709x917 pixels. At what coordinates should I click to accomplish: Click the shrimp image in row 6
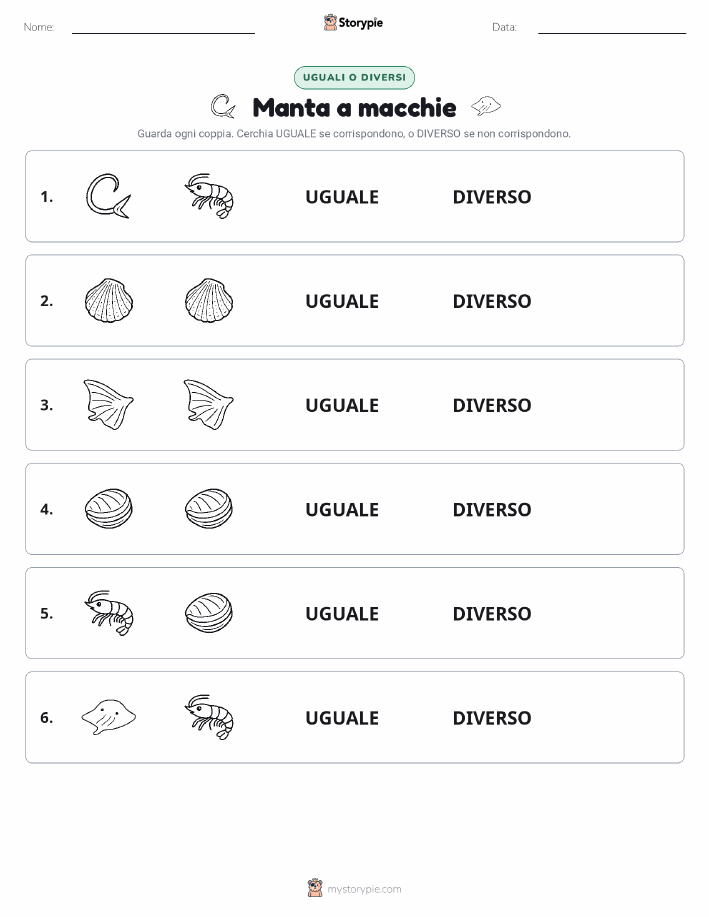(x=209, y=717)
